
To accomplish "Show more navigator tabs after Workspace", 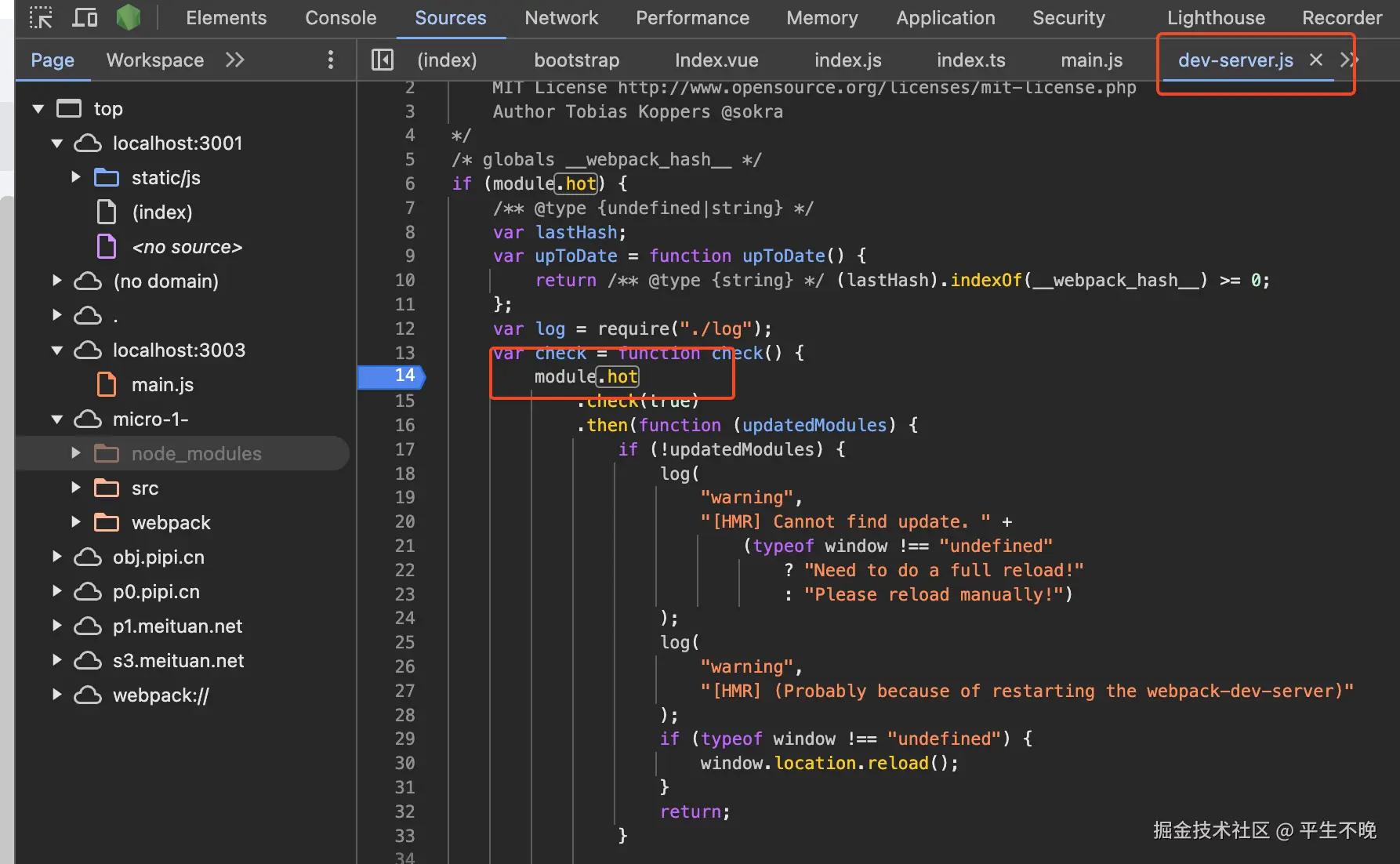I will coord(235,60).
